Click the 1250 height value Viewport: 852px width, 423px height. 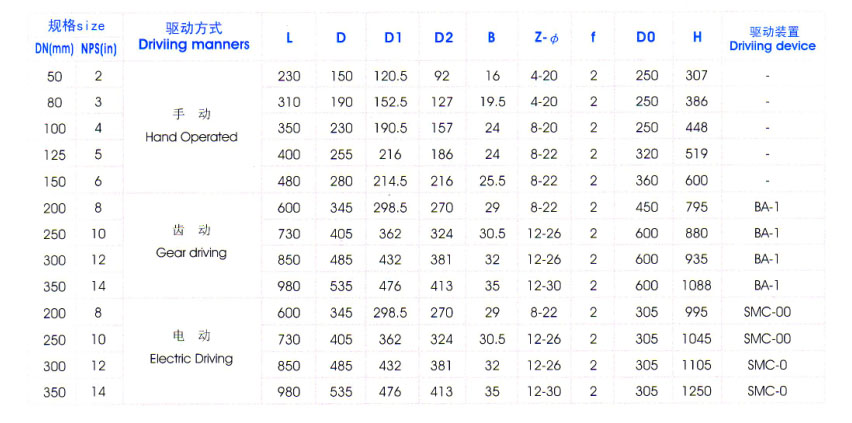tap(696, 391)
